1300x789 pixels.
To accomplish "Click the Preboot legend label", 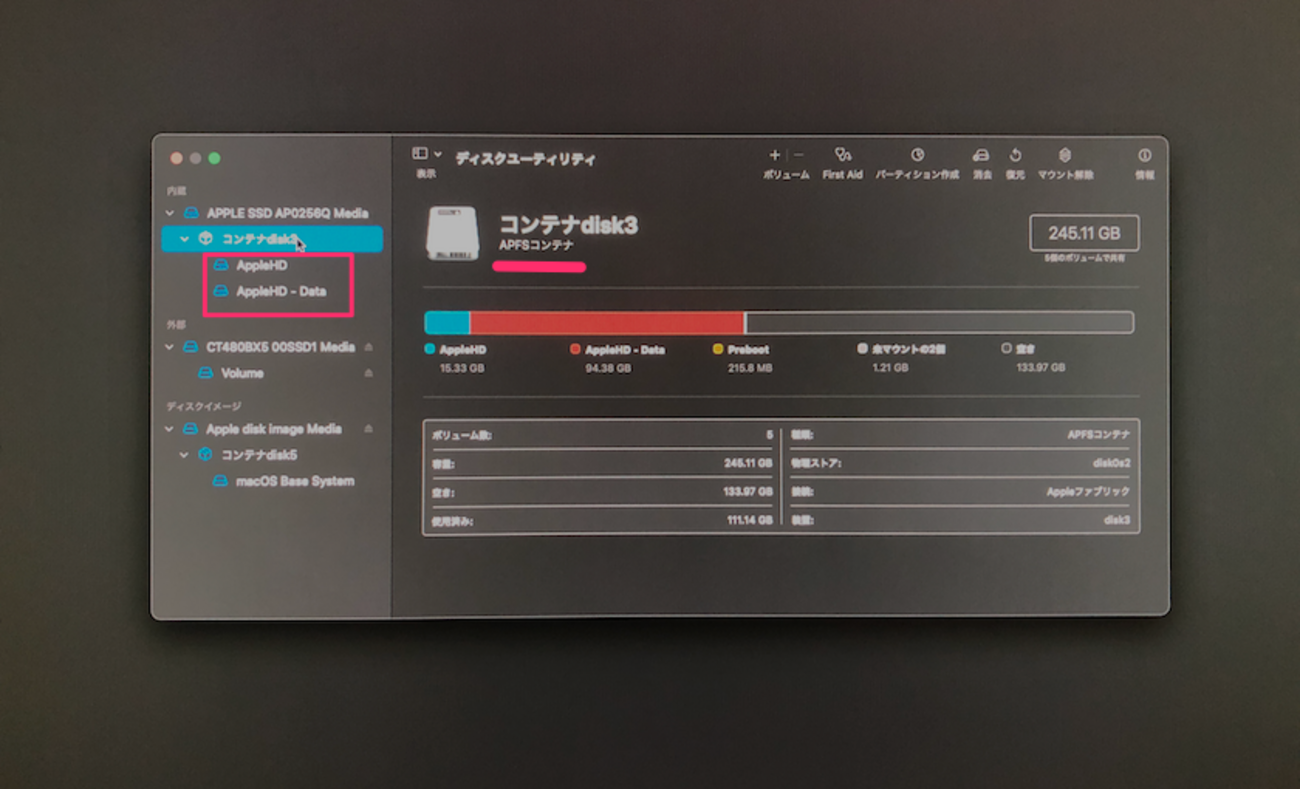I will coord(748,350).
